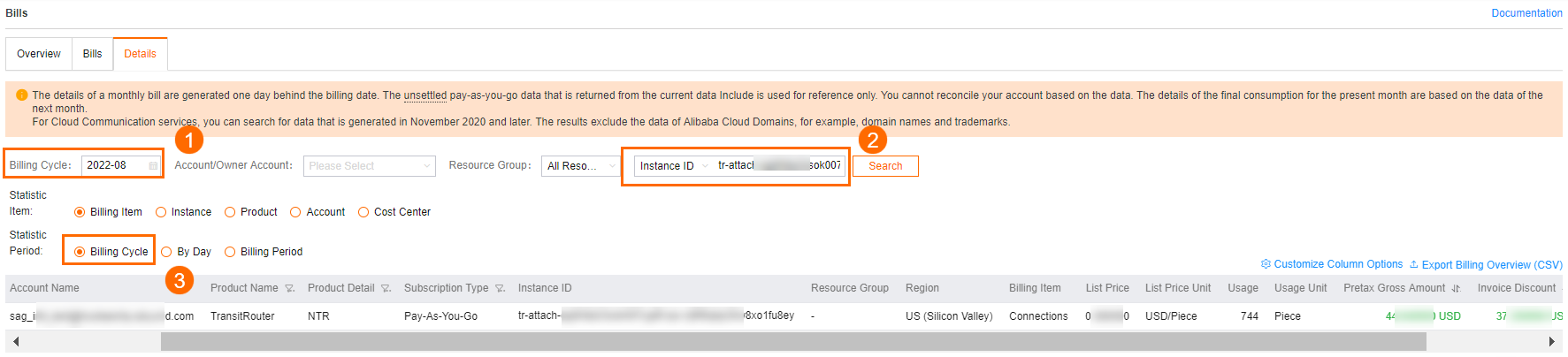Switch to the Overview tab
Viewport: 1568px width, 357px height.
pyautogui.click(x=39, y=54)
